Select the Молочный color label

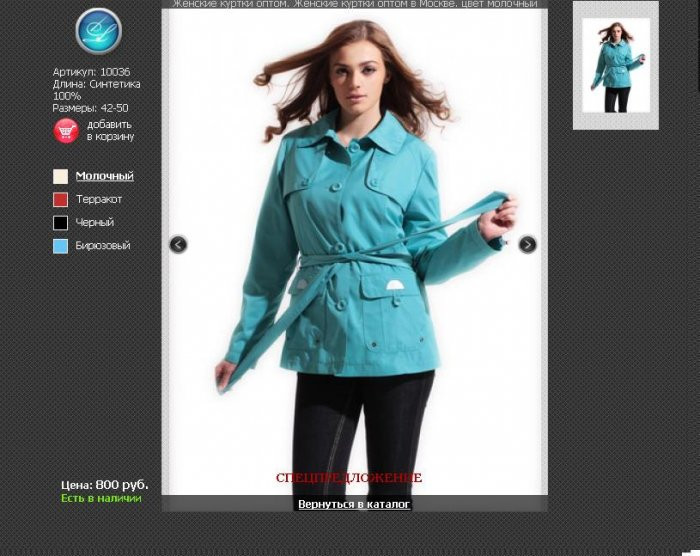tap(104, 176)
